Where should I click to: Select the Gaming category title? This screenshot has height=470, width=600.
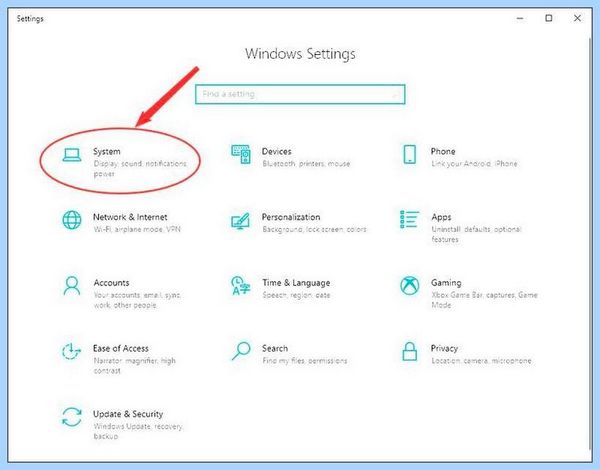pos(446,283)
